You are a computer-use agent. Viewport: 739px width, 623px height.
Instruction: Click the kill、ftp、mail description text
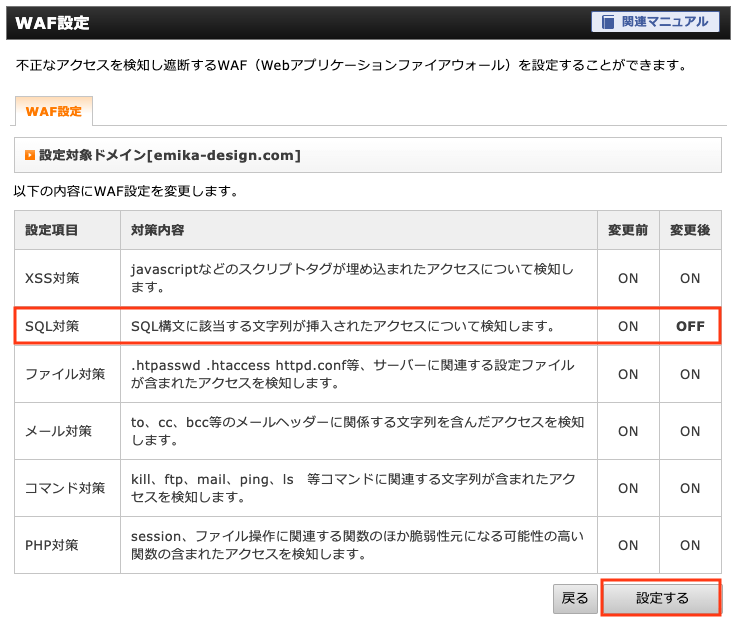click(353, 488)
